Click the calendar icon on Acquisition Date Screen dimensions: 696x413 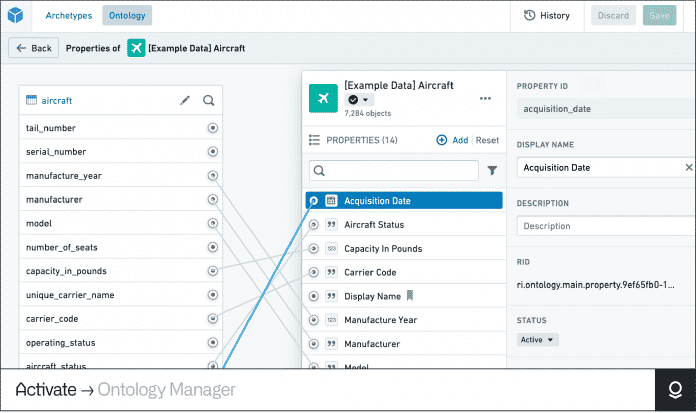click(331, 201)
